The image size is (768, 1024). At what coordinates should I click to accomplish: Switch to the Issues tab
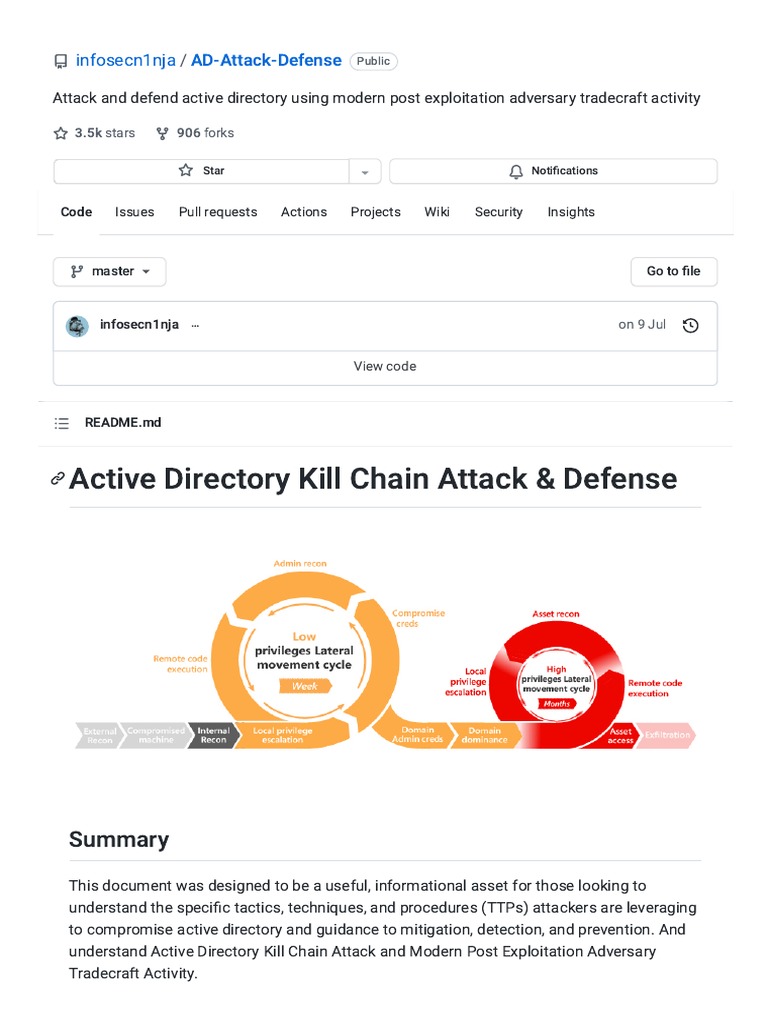tap(134, 212)
